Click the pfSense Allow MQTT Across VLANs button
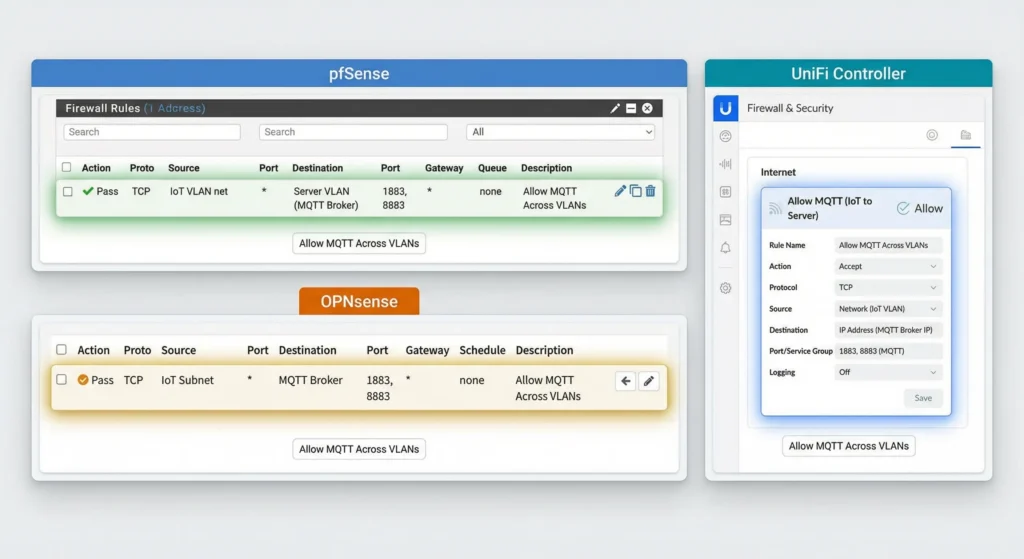 [x=359, y=244]
